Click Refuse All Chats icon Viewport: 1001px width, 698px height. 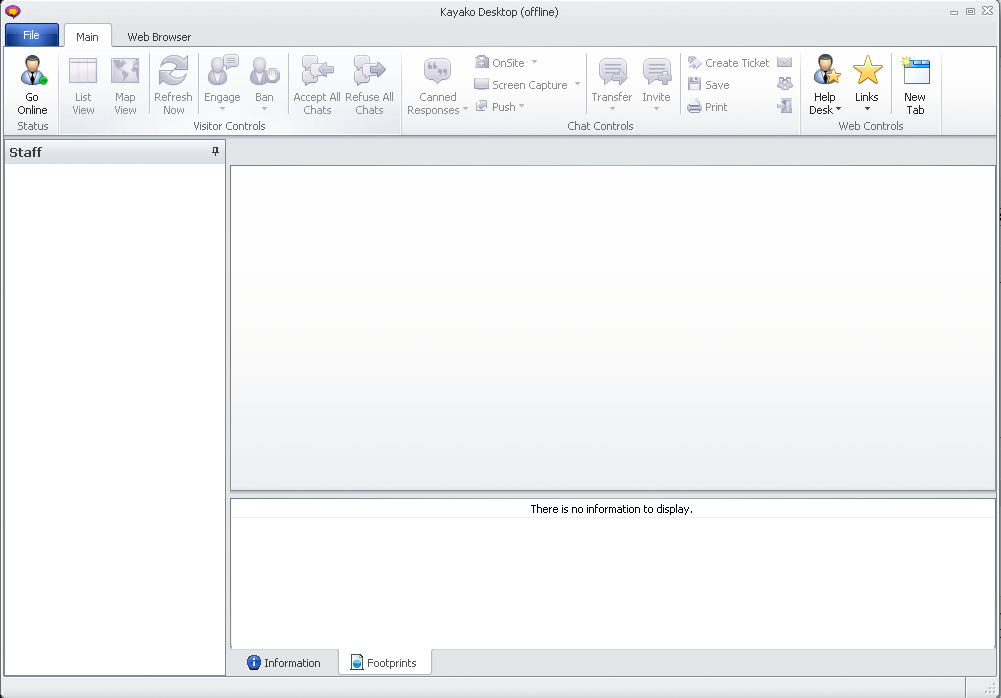pos(369,74)
